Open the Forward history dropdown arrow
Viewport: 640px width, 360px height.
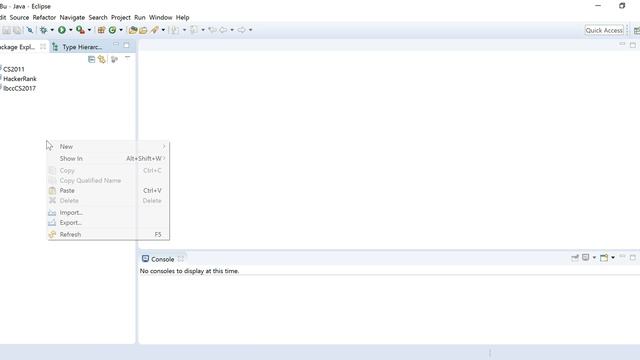(x=251, y=30)
